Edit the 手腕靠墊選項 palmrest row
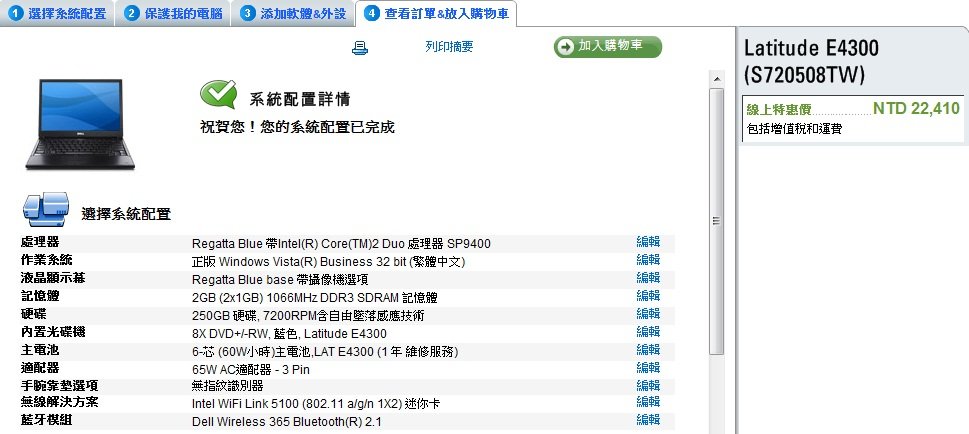 [648, 386]
